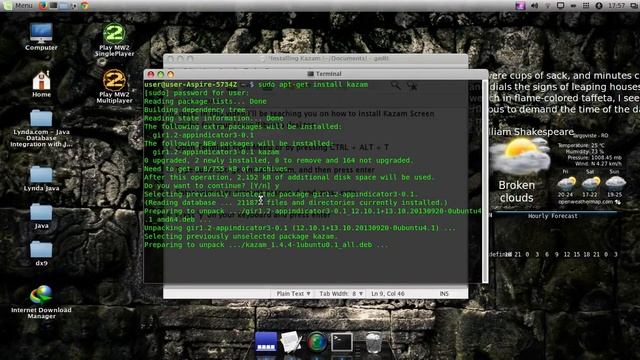Click the Broken clouds weather icon
640x360 pixels.
520,156
